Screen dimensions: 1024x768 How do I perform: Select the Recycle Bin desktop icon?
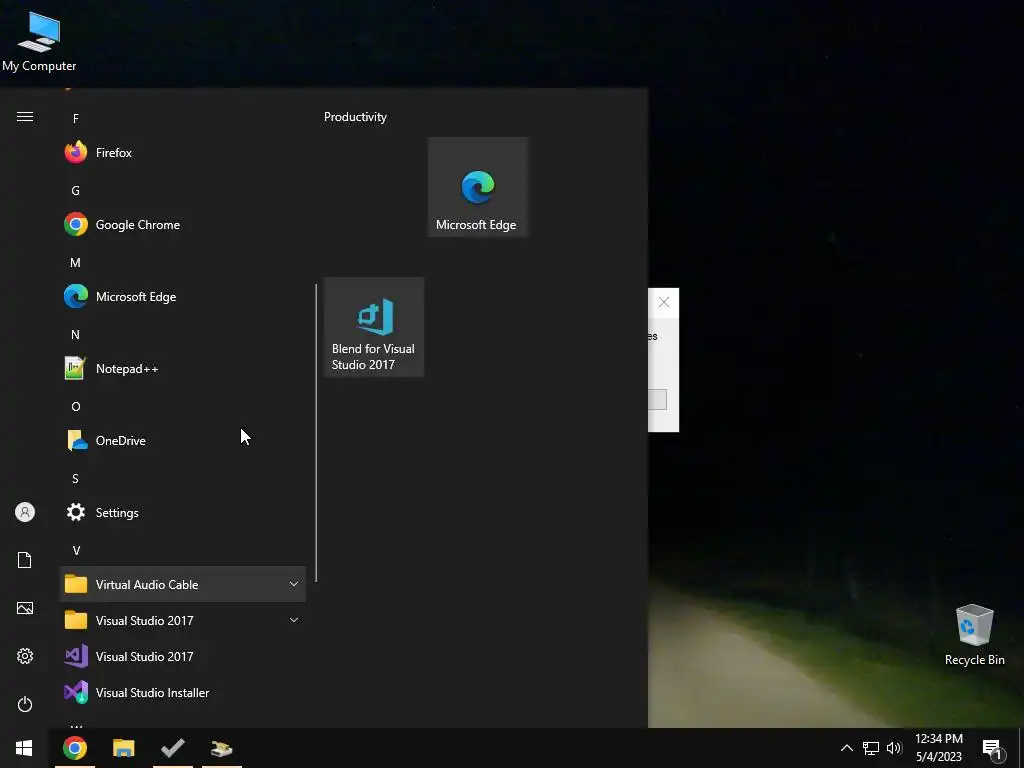(x=975, y=635)
